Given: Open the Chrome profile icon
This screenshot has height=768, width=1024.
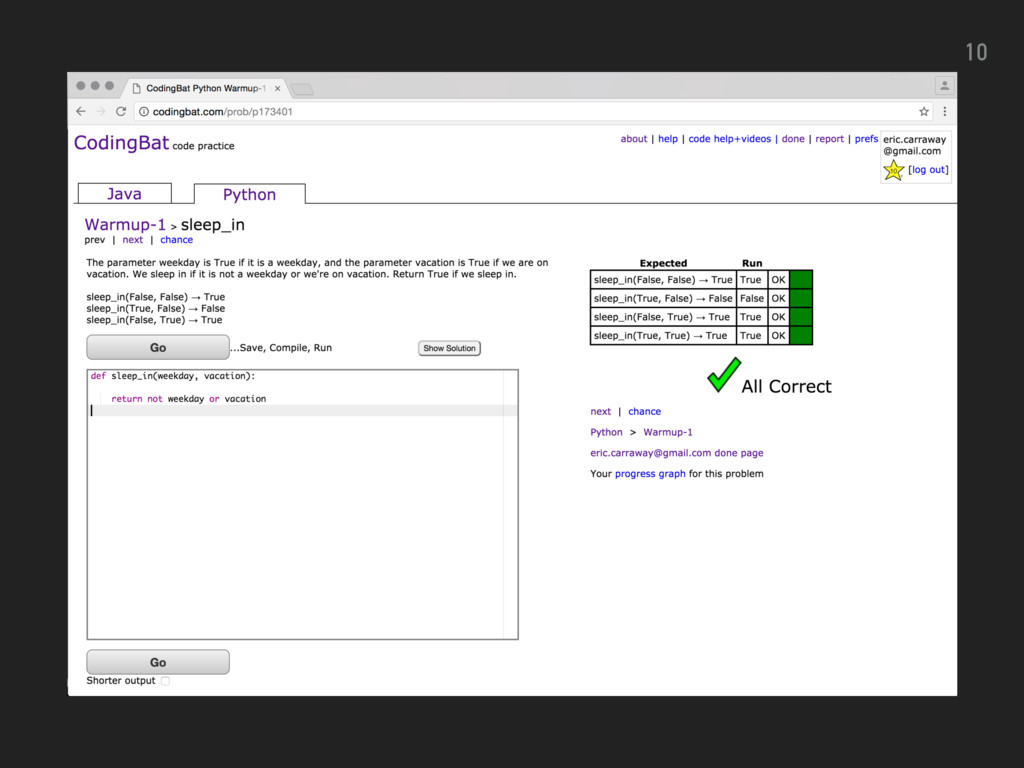Looking at the screenshot, I should click(x=944, y=86).
